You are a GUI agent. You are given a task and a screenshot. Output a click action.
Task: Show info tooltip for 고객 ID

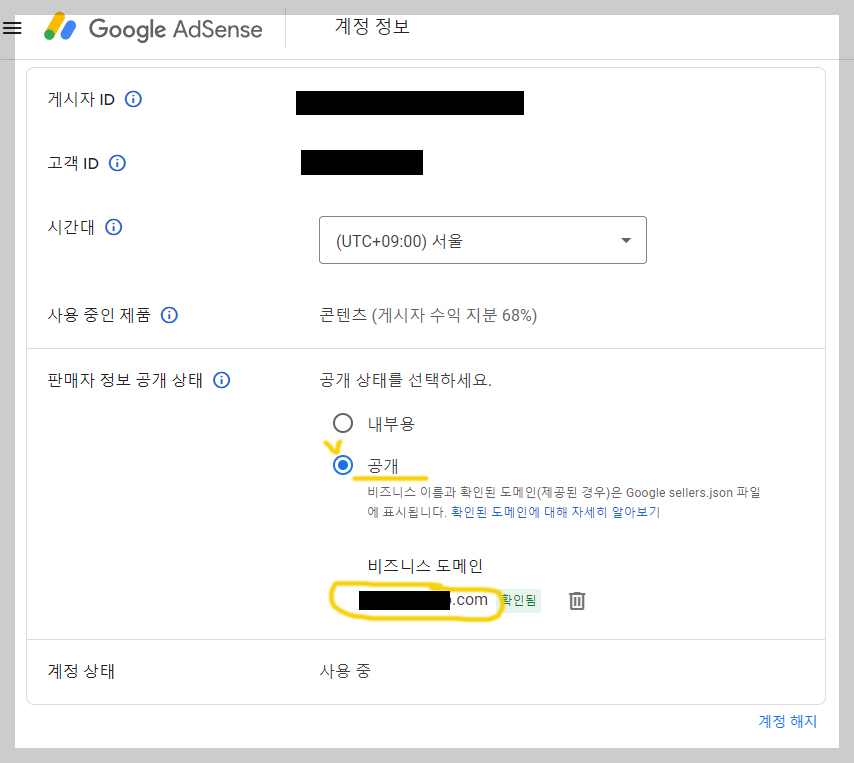[117, 163]
